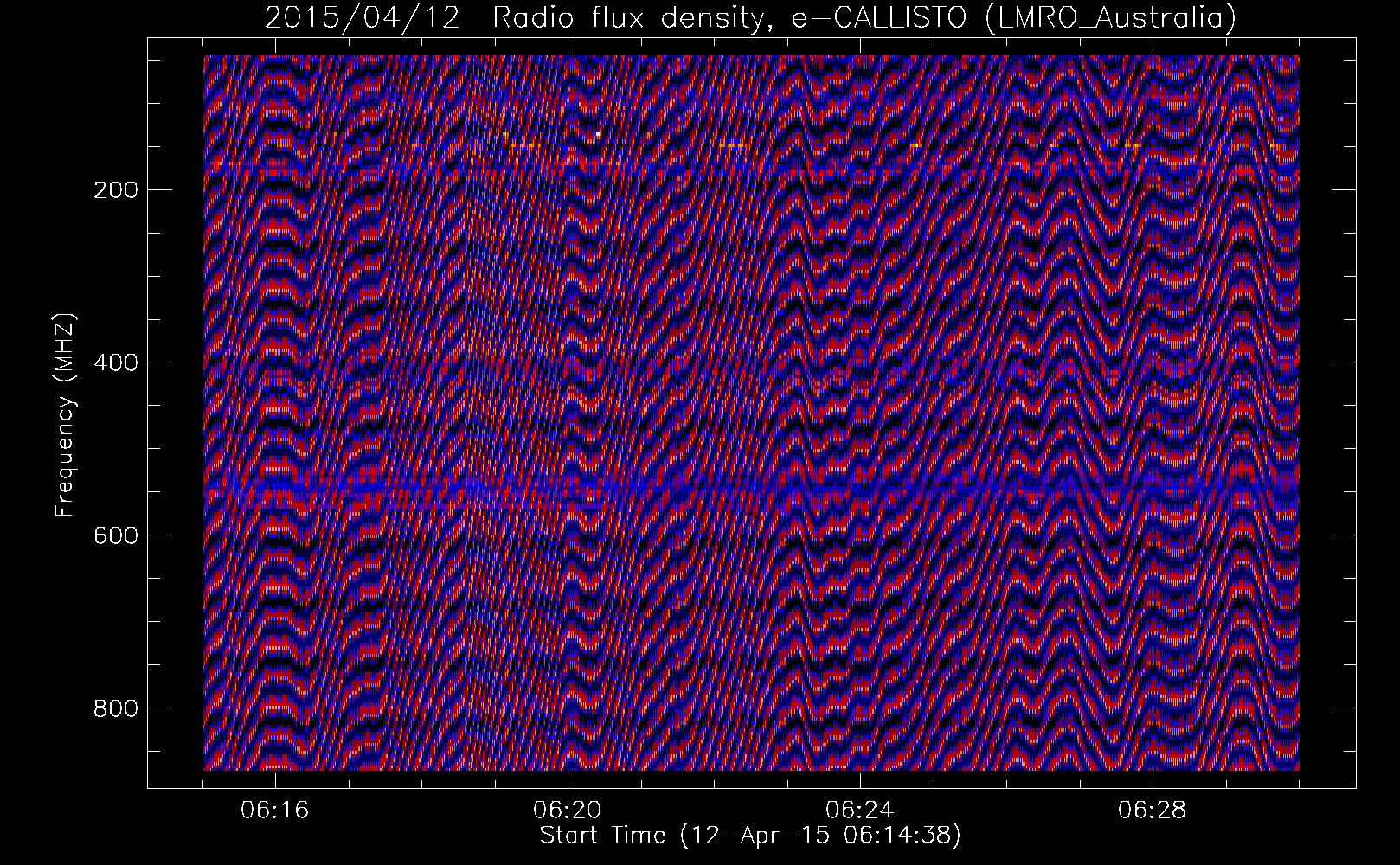The width and height of the screenshot is (1400, 865).
Task: Click the 06:24 time tick label
Action: [859, 811]
